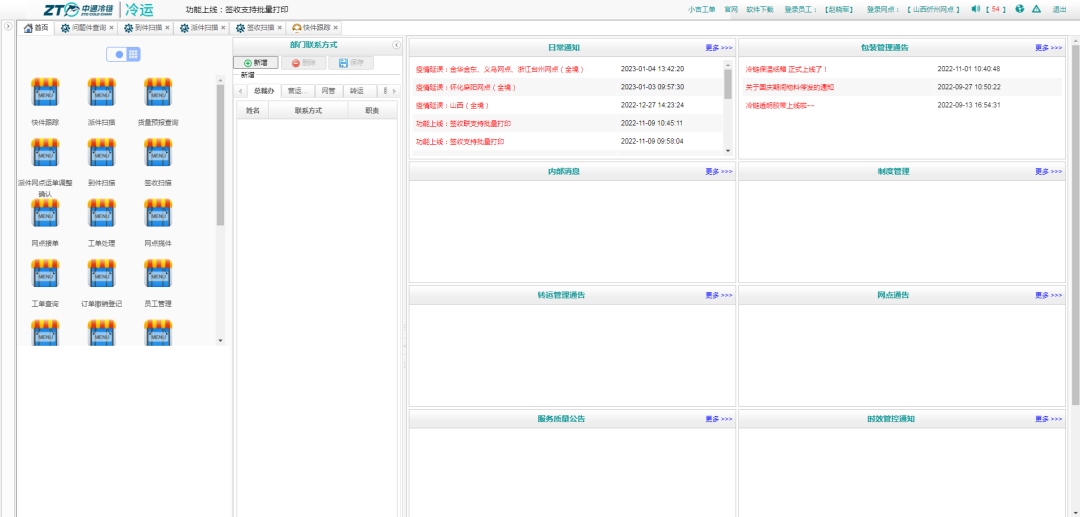
Task: Open the 签收扫描 menu icon
Action: pos(158,152)
